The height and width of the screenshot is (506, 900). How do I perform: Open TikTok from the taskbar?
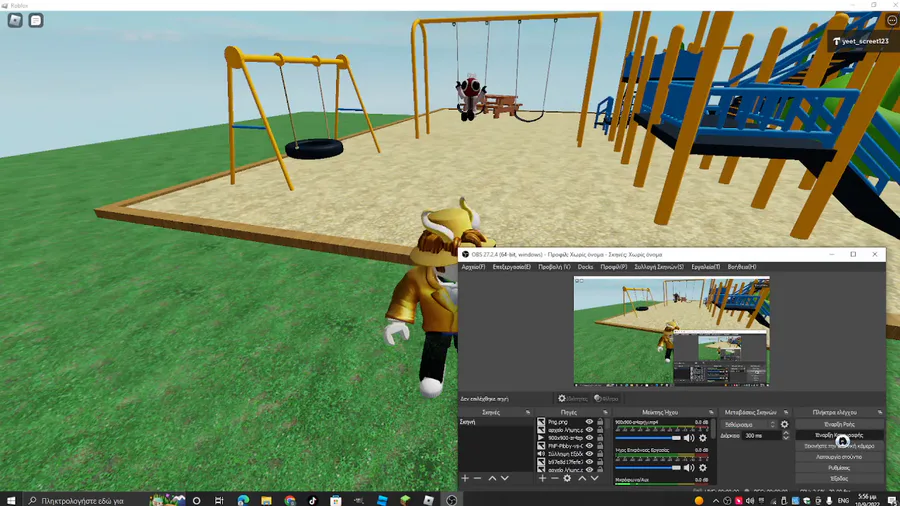pyautogui.click(x=312, y=500)
